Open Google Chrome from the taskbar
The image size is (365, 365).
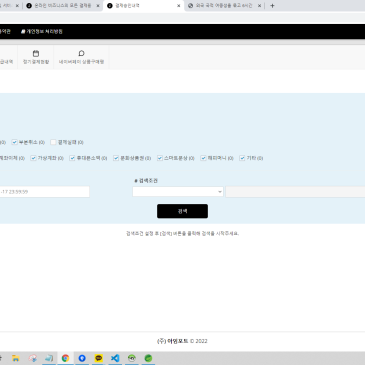pos(65,358)
